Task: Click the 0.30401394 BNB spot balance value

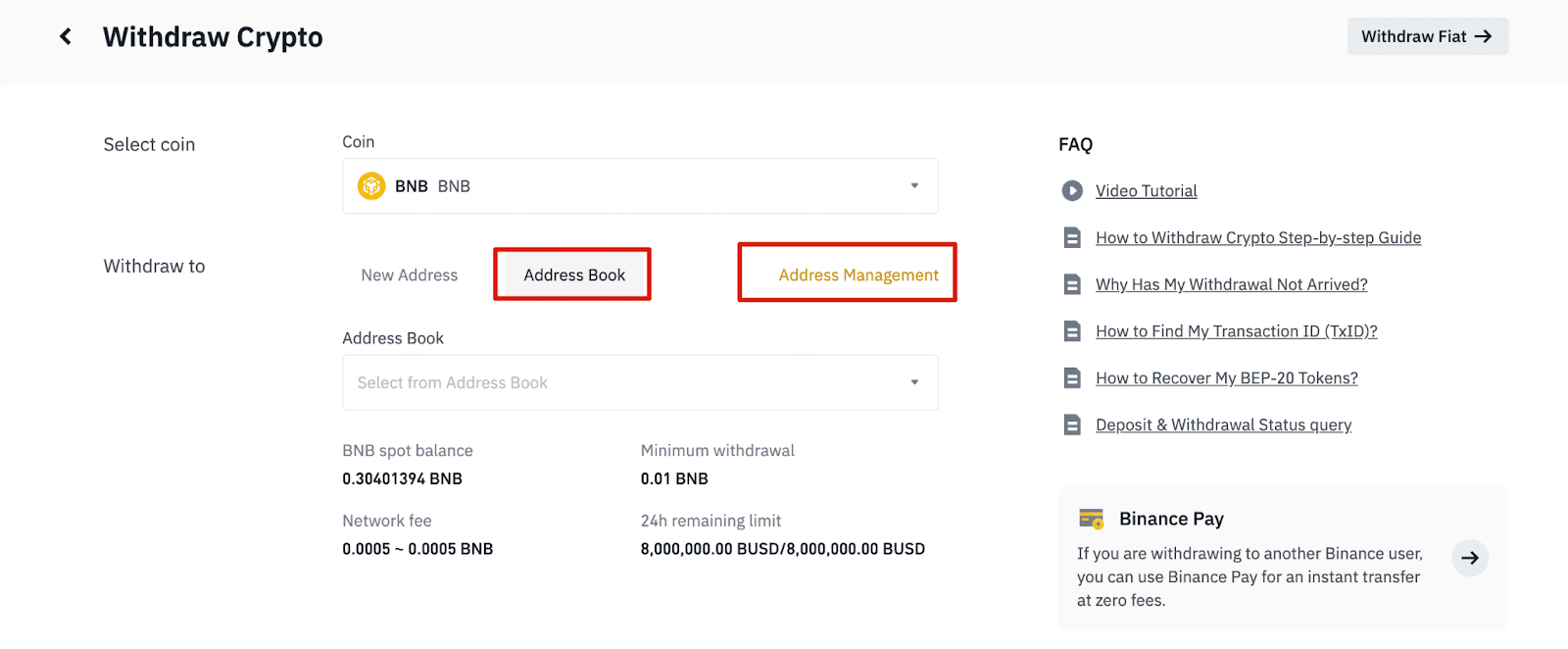Action: click(402, 478)
